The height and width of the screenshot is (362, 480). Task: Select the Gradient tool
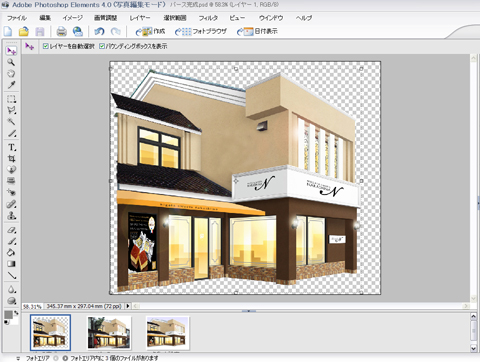pyautogui.click(x=11, y=264)
